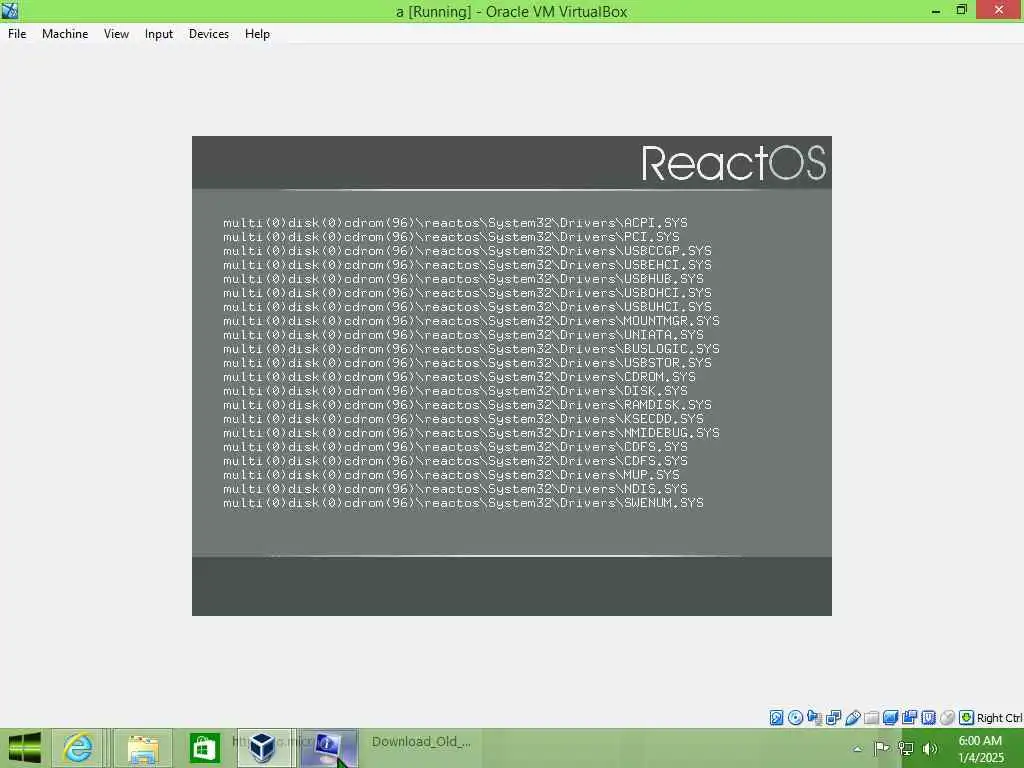Click the KSECDD.SYS driver line
Screen dimensions: 1024x768
point(463,419)
